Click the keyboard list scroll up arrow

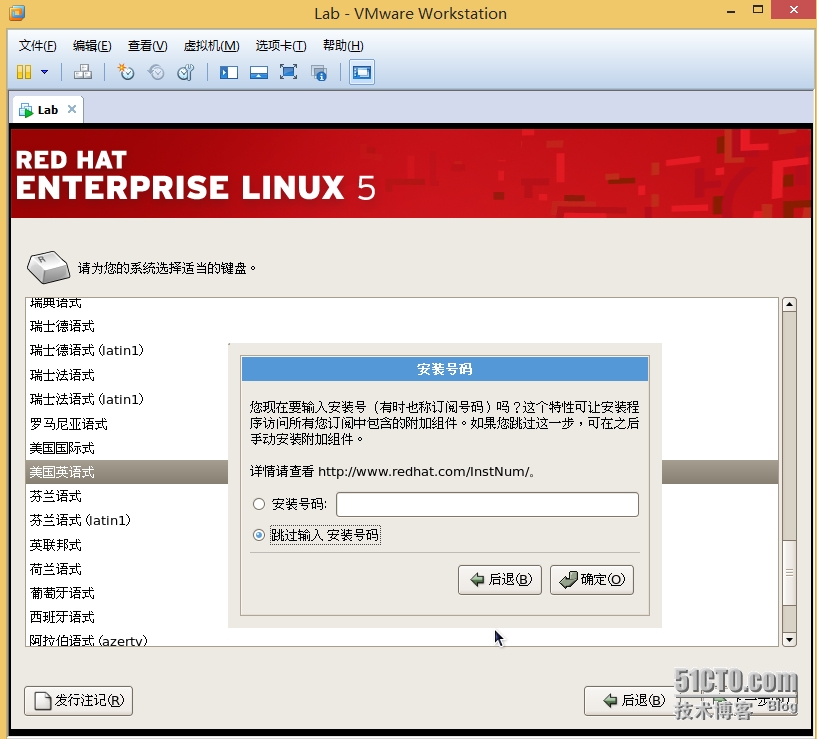click(x=789, y=304)
